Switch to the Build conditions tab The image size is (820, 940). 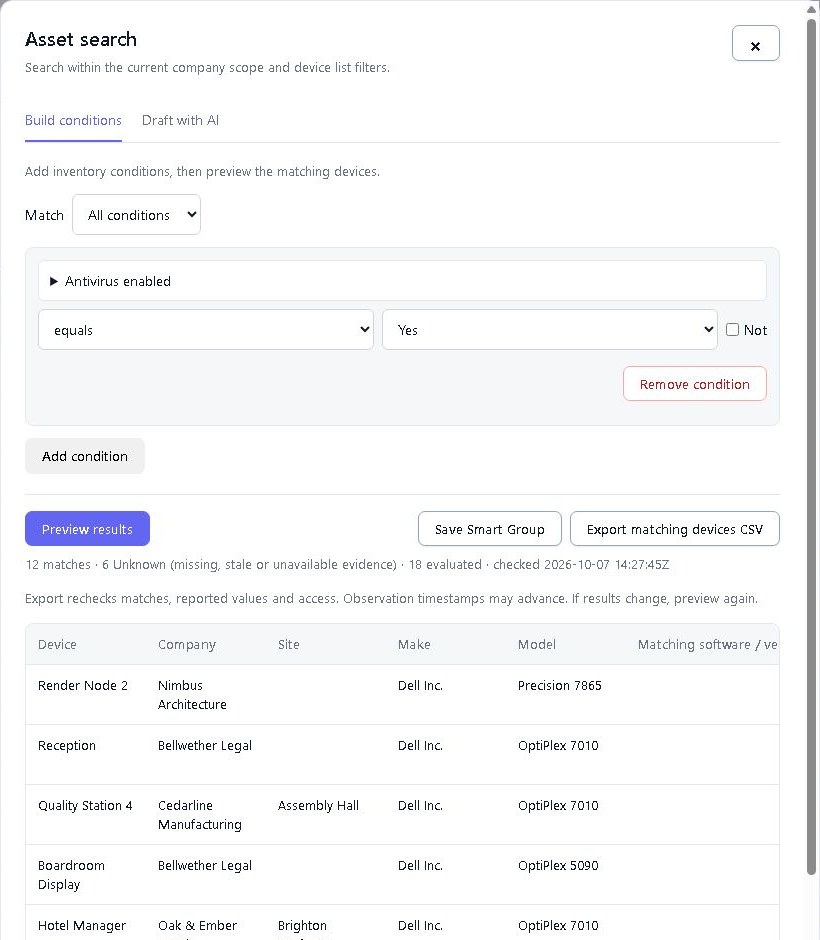tap(73, 120)
